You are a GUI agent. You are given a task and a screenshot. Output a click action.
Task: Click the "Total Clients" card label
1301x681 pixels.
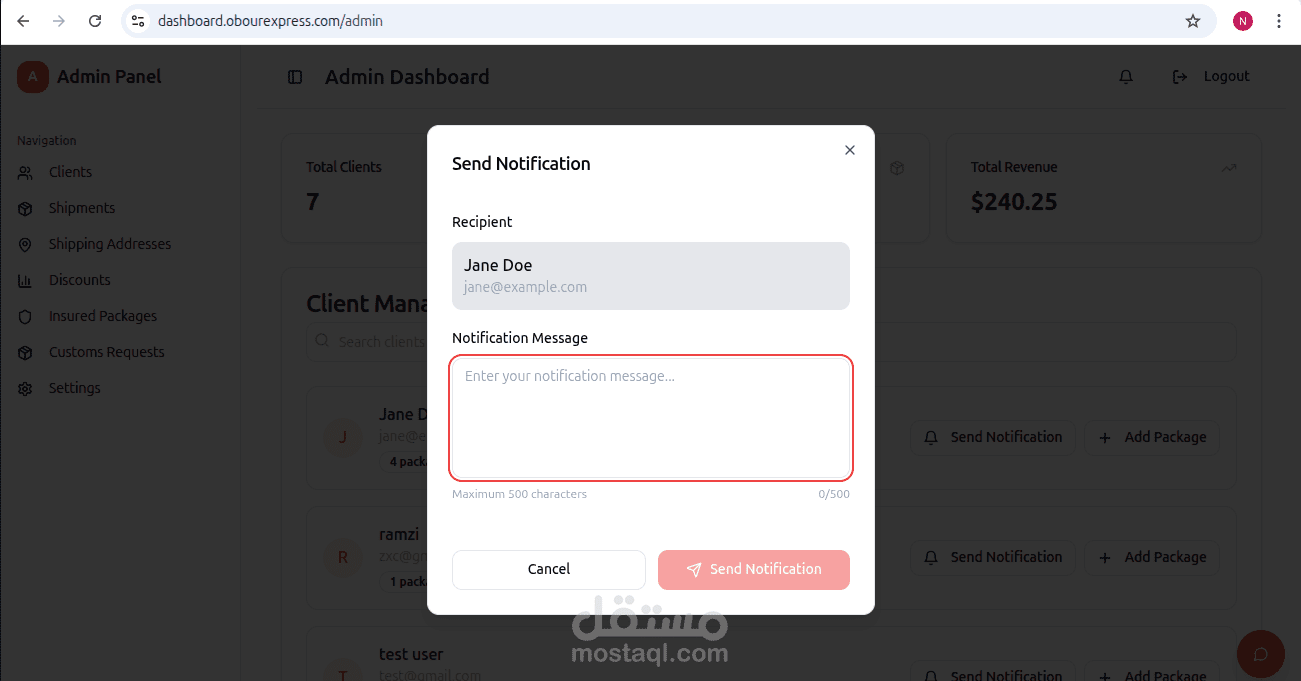pyautogui.click(x=344, y=167)
